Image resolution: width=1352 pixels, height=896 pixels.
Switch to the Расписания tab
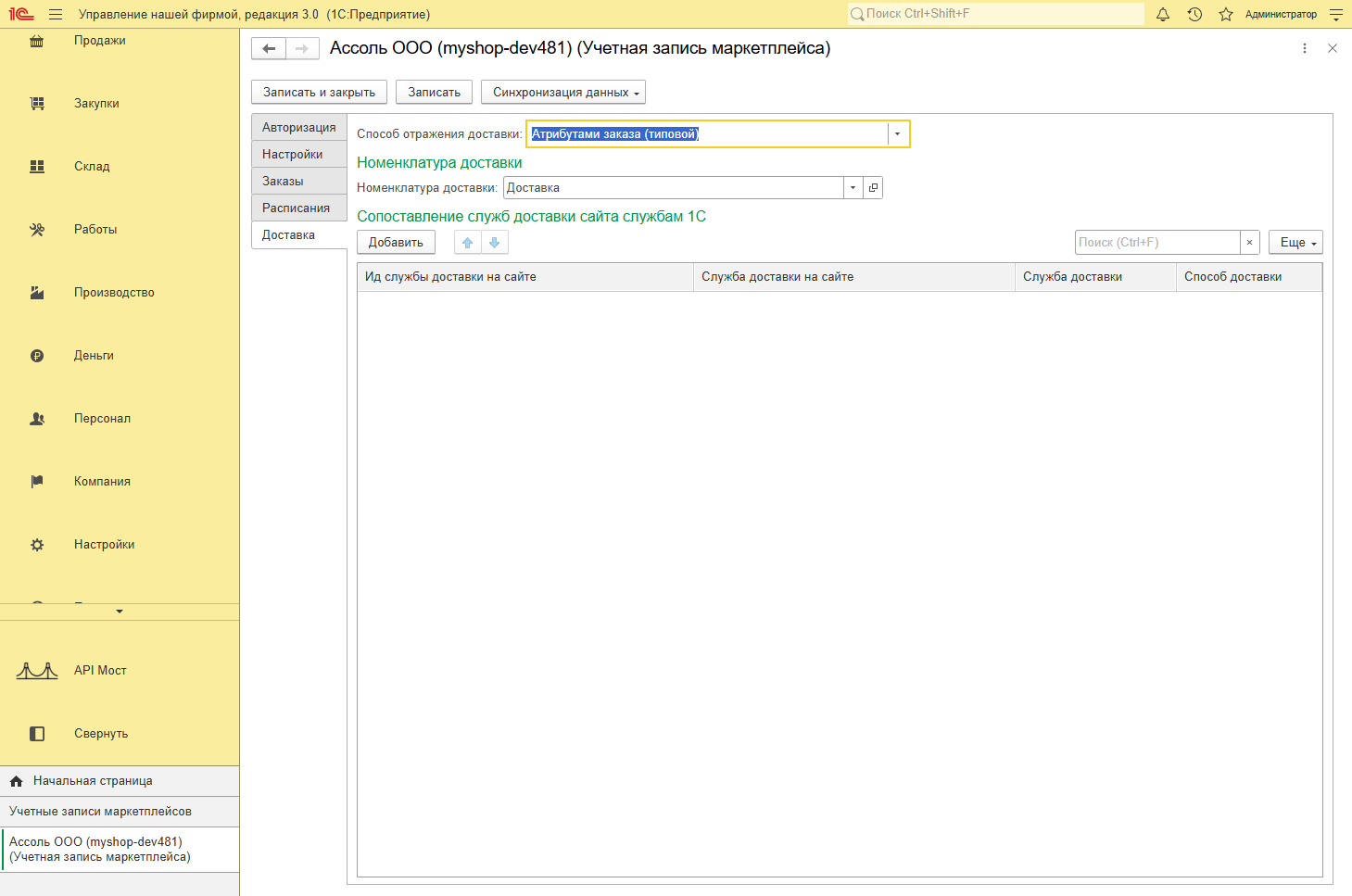tap(299, 208)
